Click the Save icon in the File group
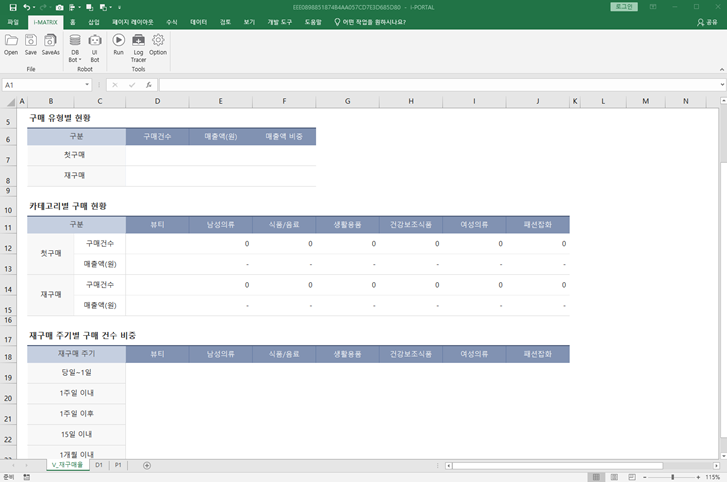The height and width of the screenshot is (482, 727). [31, 43]
